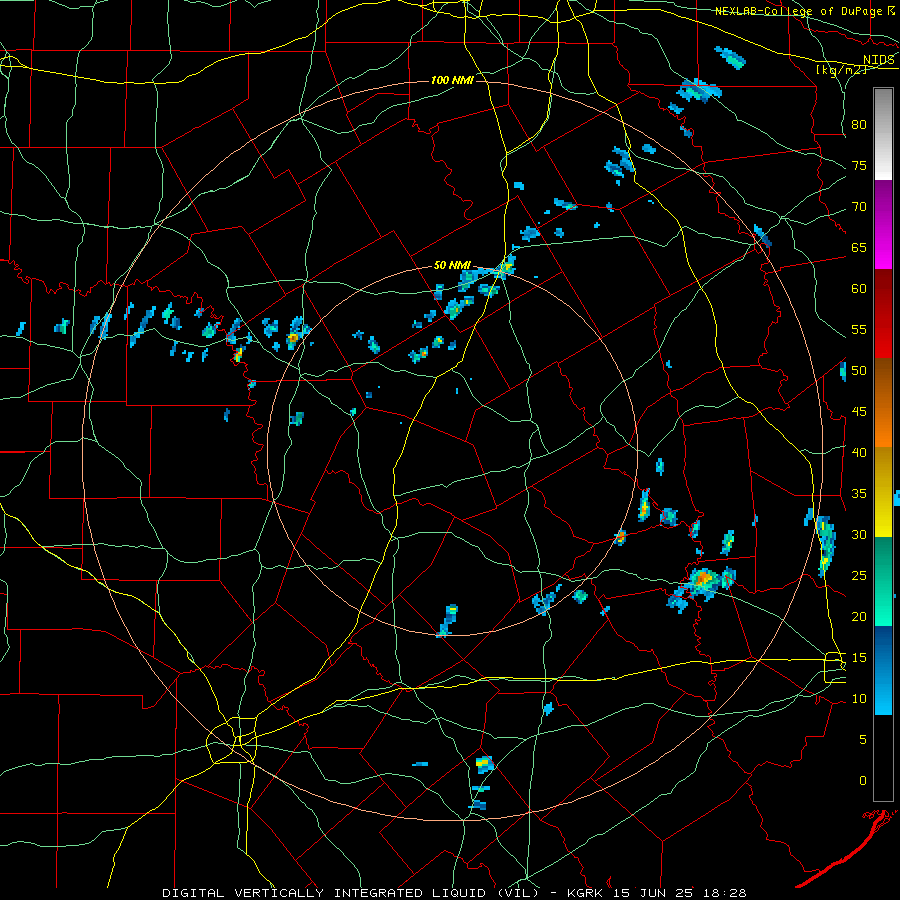Click the scale value 80

[859, 125]
